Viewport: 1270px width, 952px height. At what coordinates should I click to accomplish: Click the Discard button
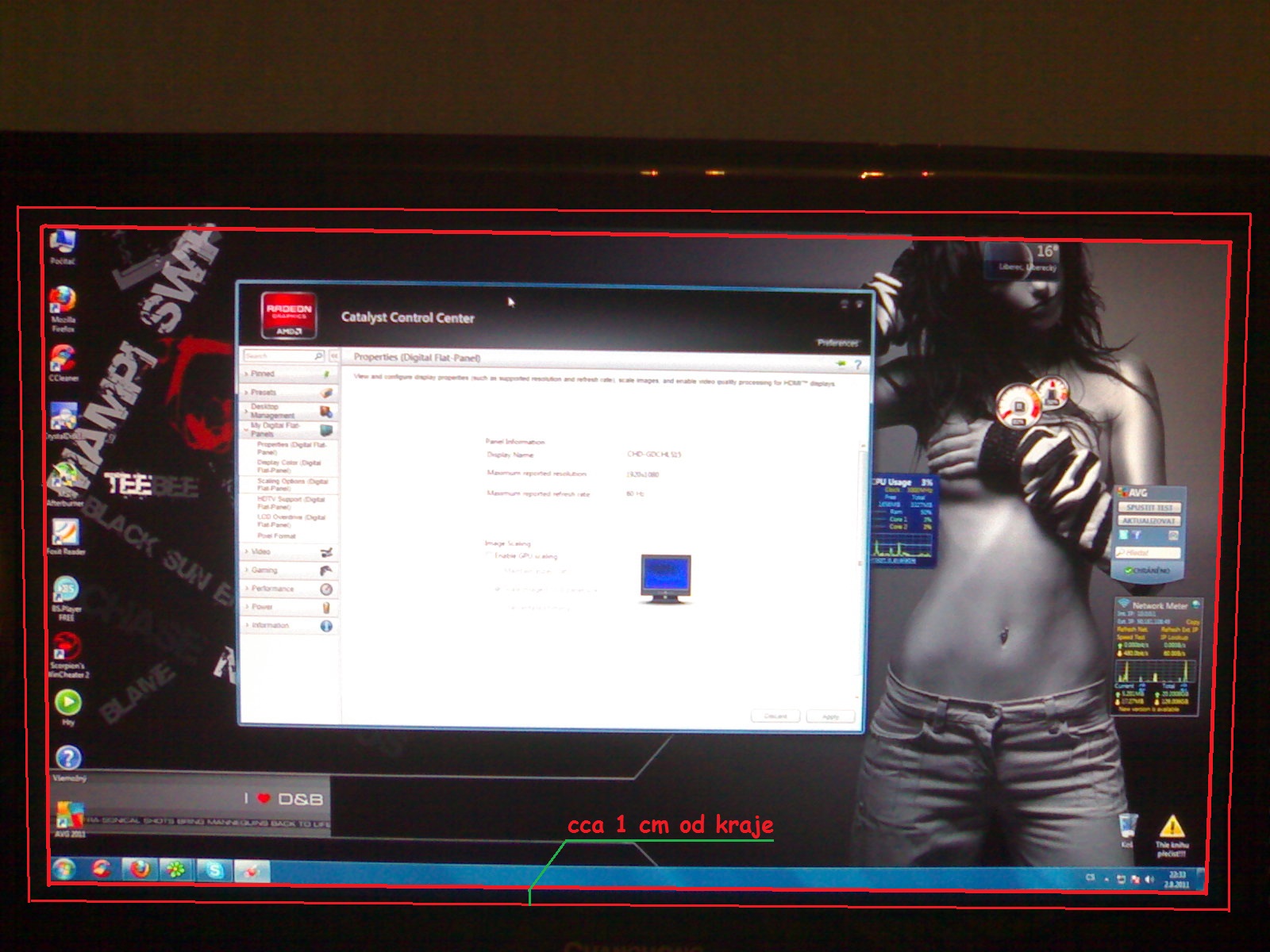coord(775,716)
